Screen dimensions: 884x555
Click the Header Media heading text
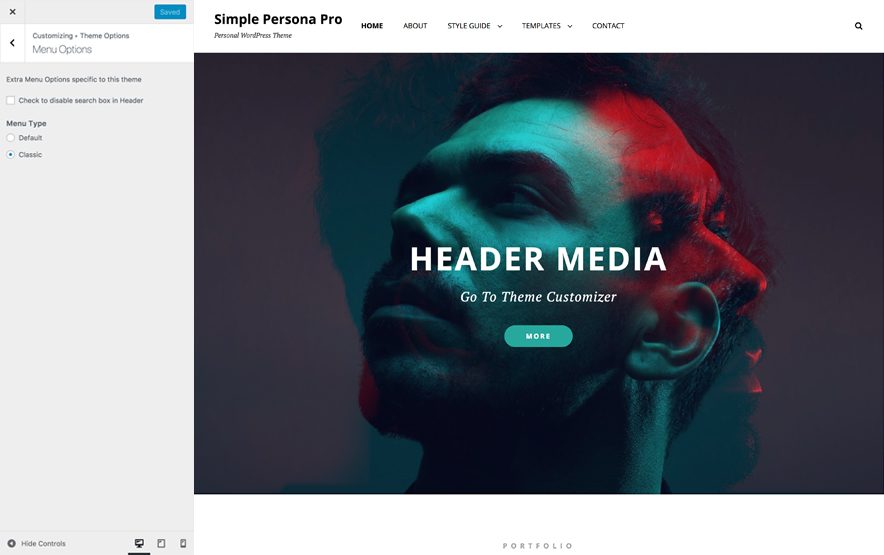click(x=538, y=259)
